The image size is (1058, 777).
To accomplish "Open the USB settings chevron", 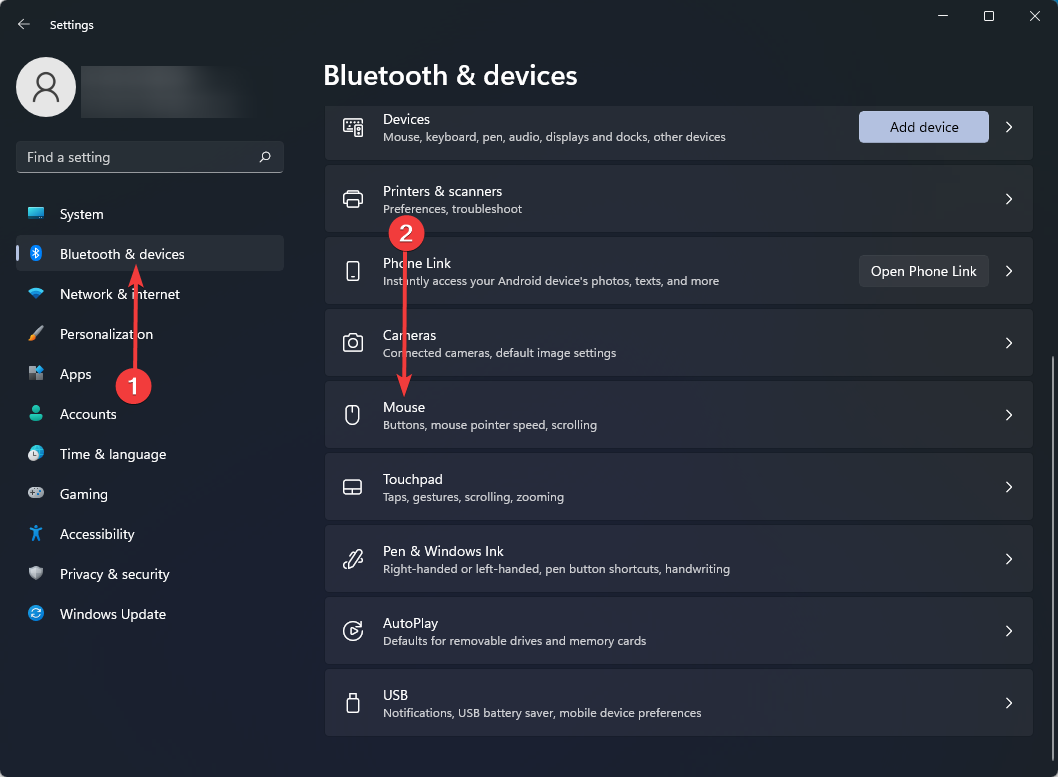I will coord(1009,703).
